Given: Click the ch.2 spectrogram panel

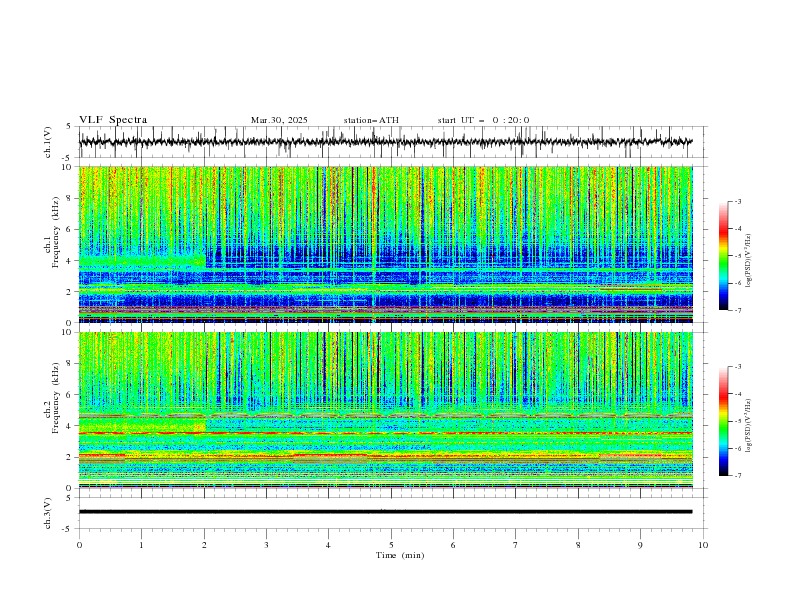Looking at the screenshot, I should (x=386, y=410).
